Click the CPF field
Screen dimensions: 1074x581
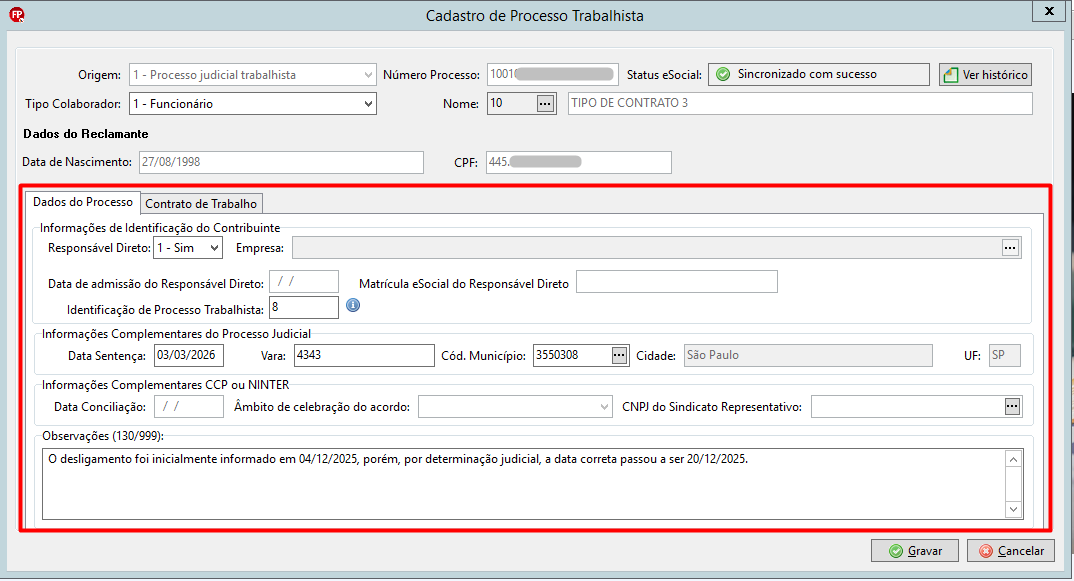[579, 162]
